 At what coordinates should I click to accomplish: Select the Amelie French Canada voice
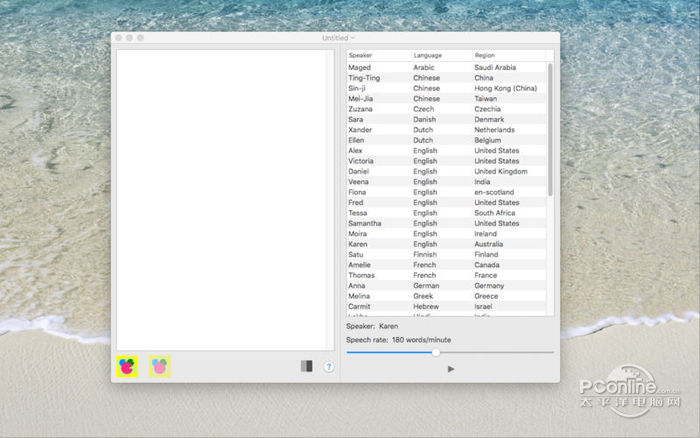pos(446,265)
